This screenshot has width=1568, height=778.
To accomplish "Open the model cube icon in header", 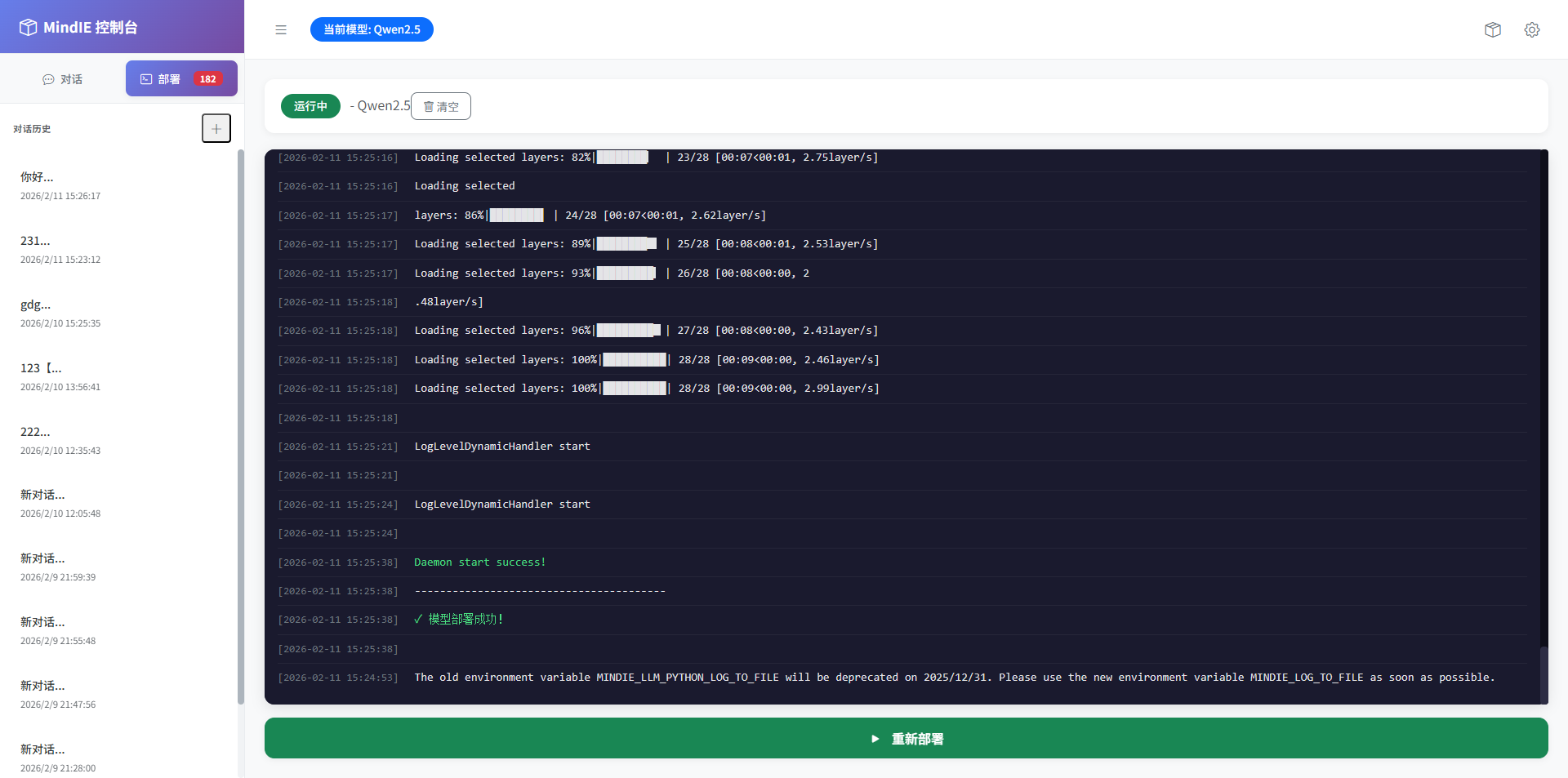I will (x=1493, y=29).
